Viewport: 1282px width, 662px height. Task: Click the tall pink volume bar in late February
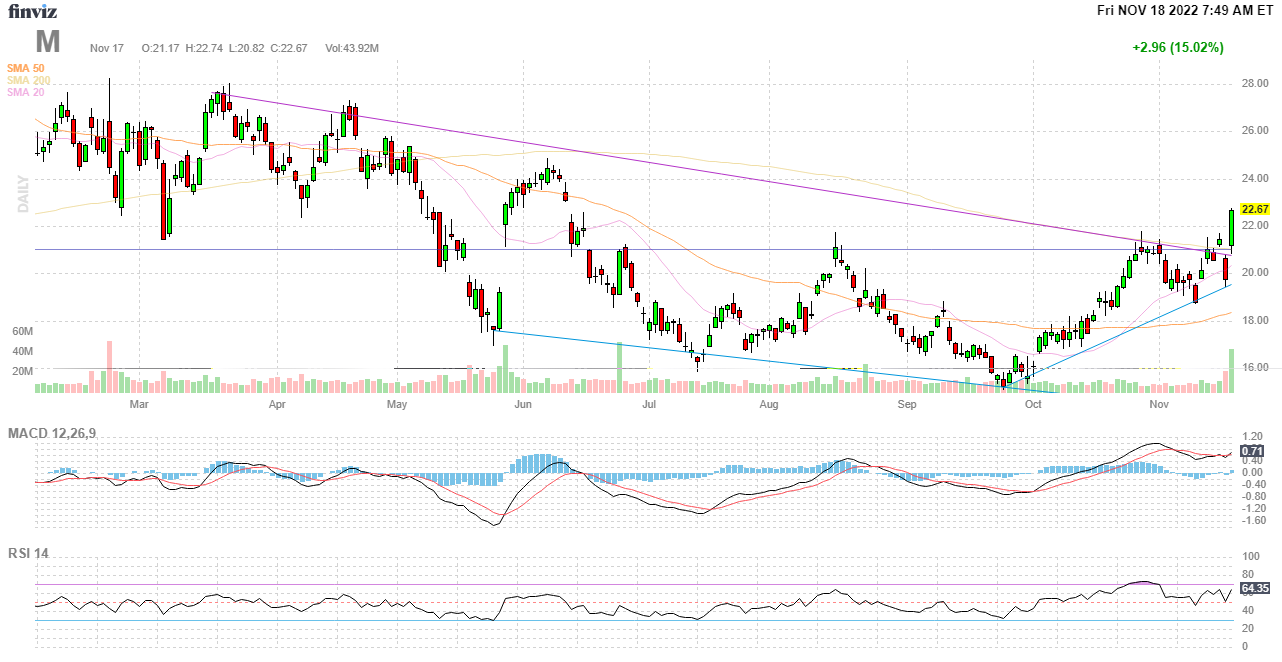click(x=109, y=365)
